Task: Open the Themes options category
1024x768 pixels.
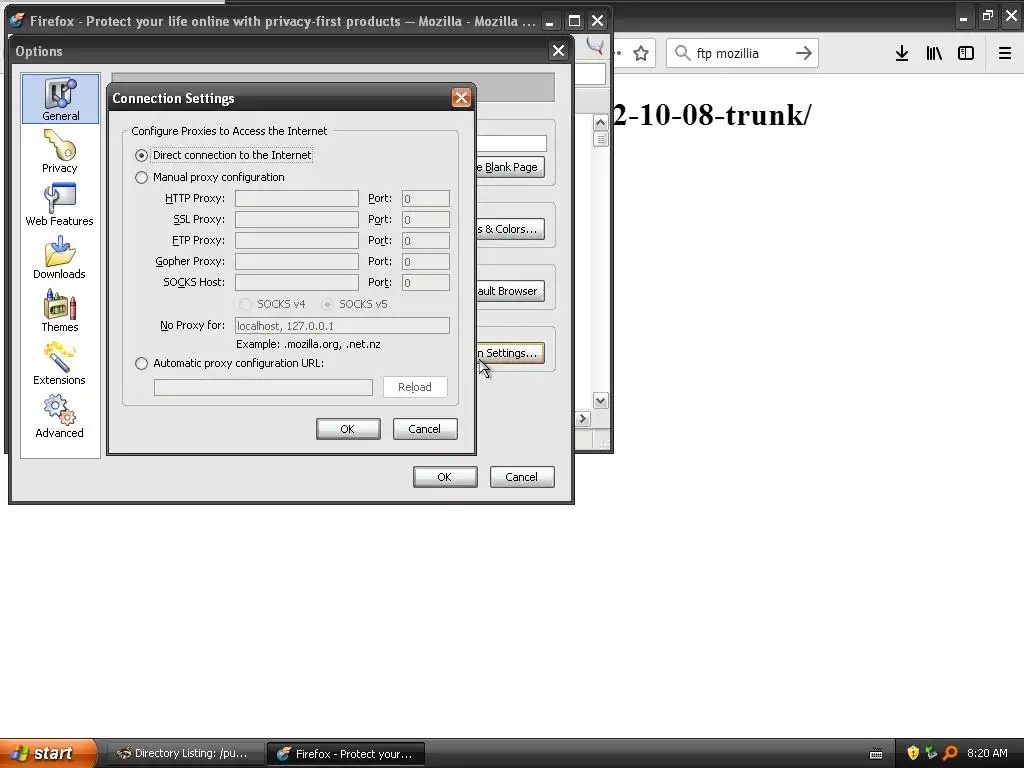Action: (60, 310)
